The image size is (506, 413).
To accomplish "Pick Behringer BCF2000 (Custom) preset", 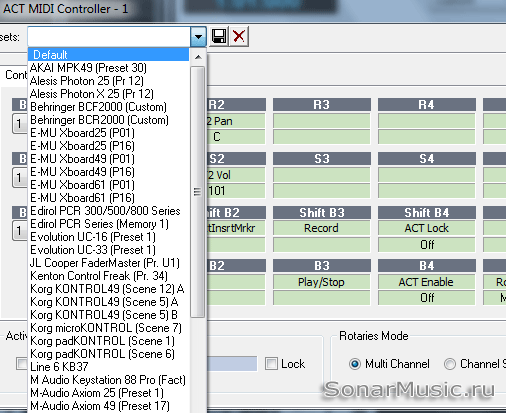I will click(x=108, y=107).
